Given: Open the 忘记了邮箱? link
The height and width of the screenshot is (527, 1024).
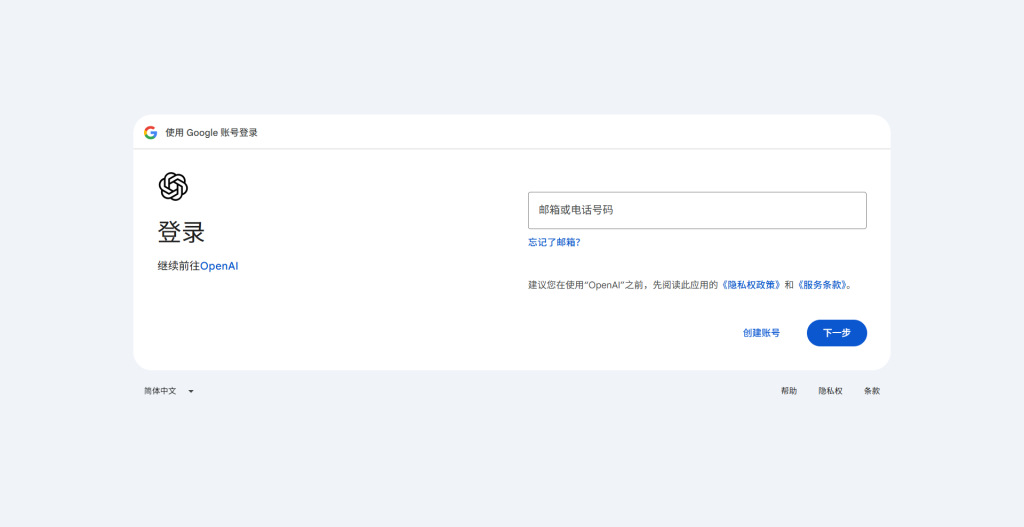Looking at the screenshot, I should coord(554,242).
